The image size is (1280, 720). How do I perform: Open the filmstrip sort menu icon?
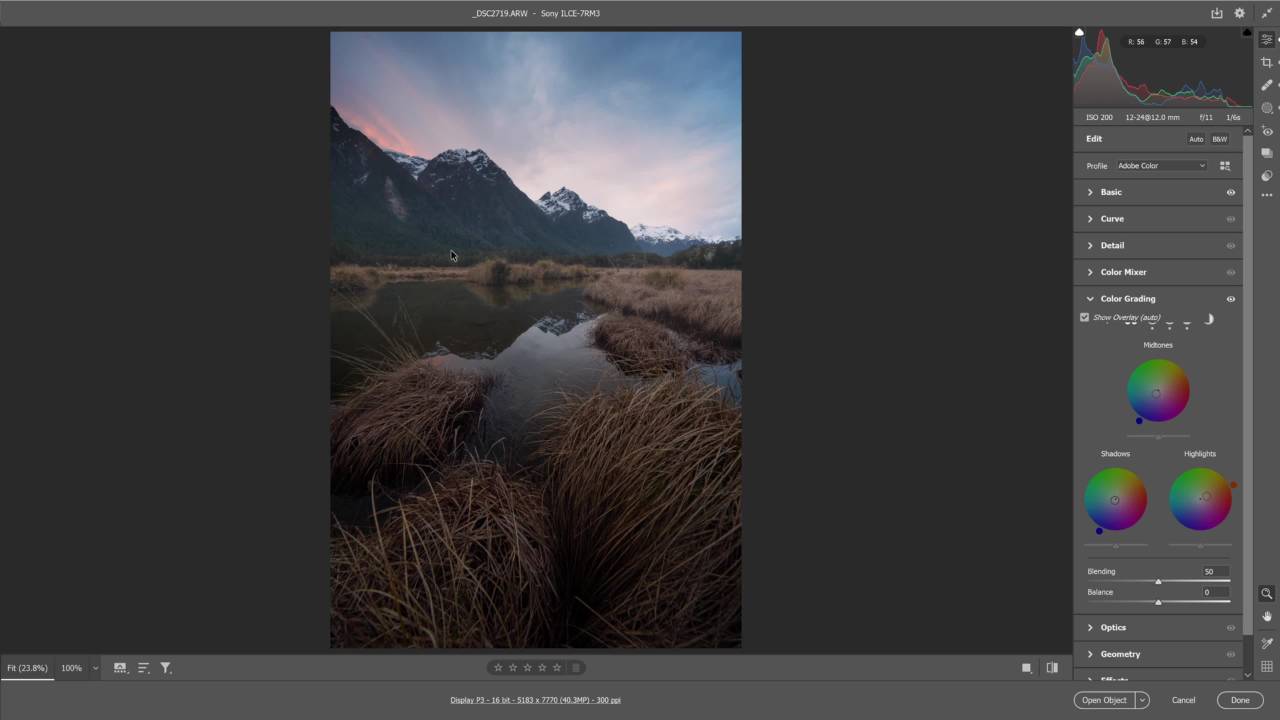pyautogui.click(x=143, y=668)
